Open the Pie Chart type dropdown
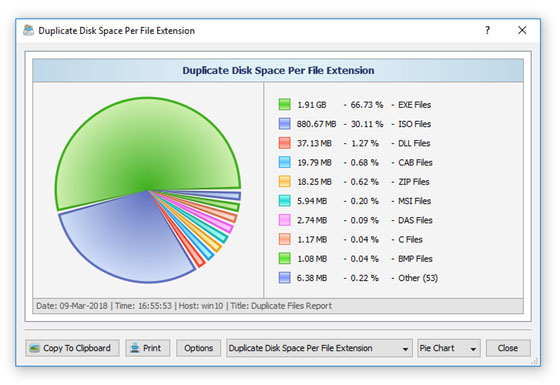560x385 pixels. tap(449, 348)
